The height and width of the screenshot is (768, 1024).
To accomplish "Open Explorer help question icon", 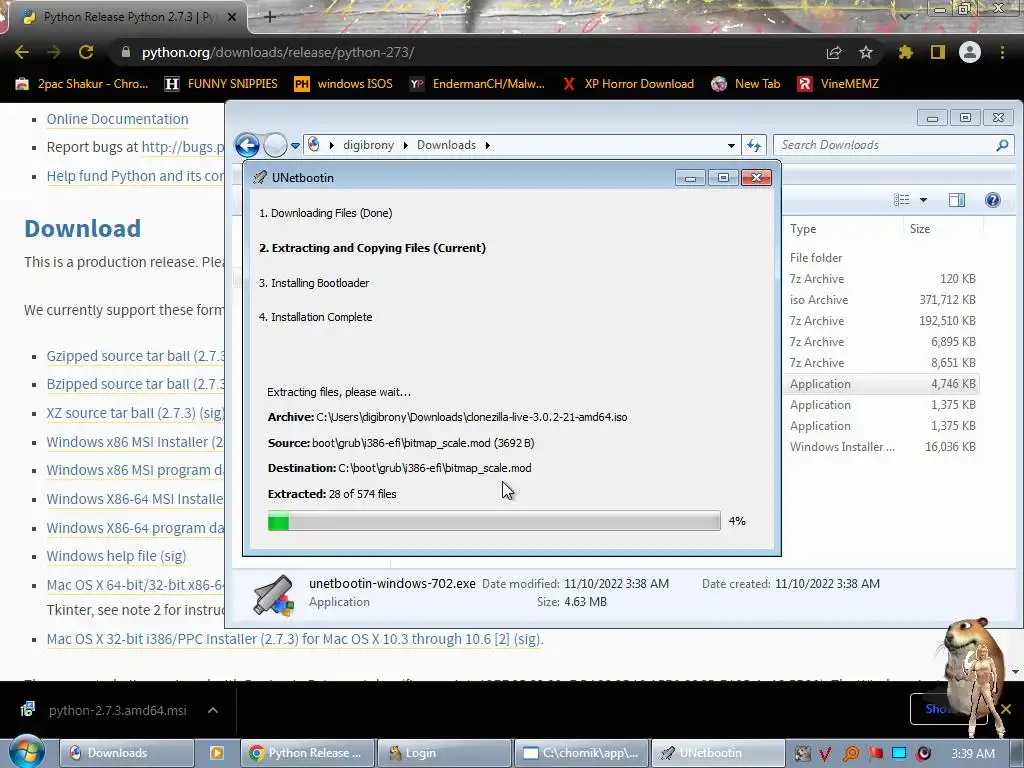I will (993, 200).
